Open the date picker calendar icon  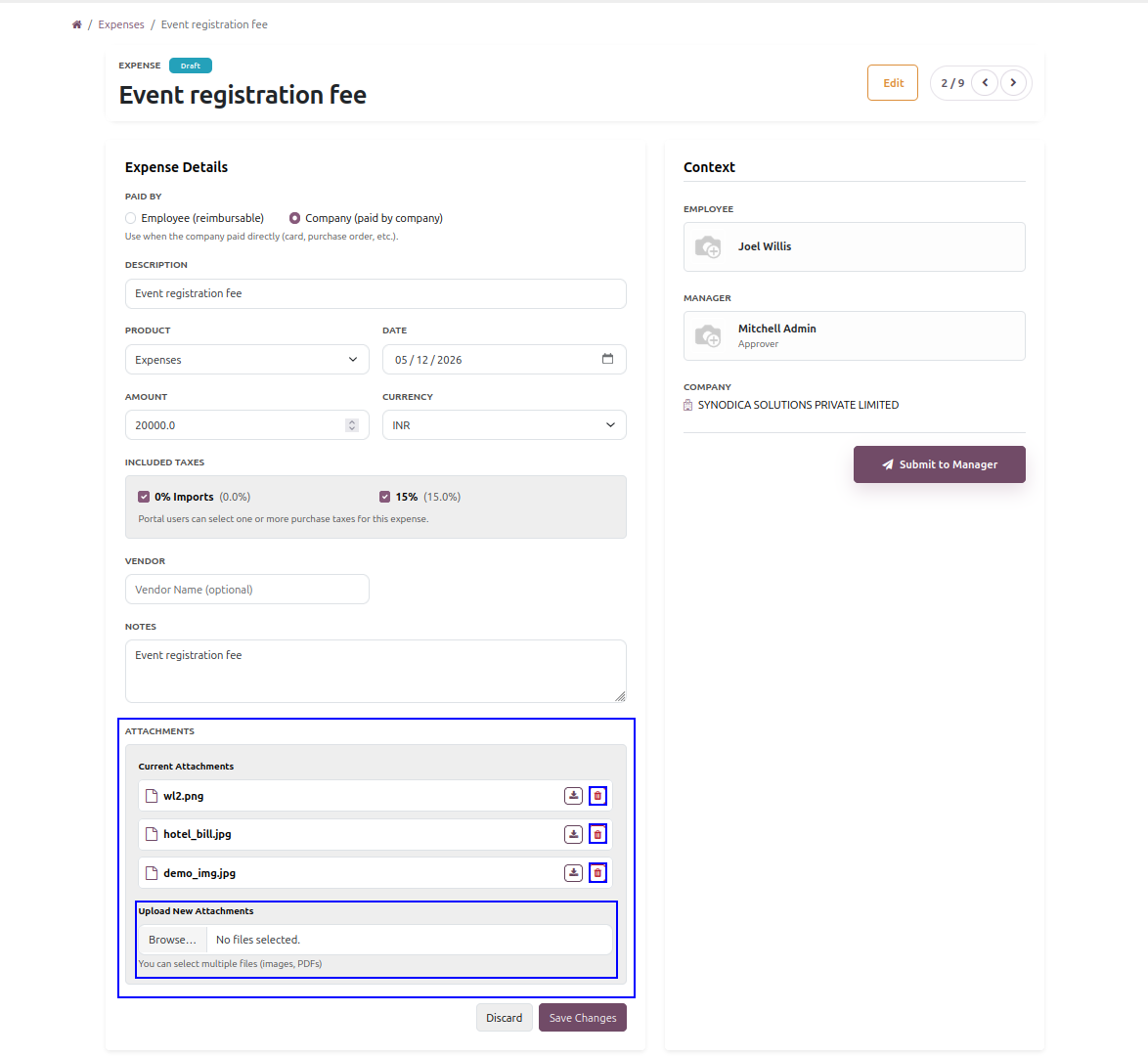(x=607, y=359)
